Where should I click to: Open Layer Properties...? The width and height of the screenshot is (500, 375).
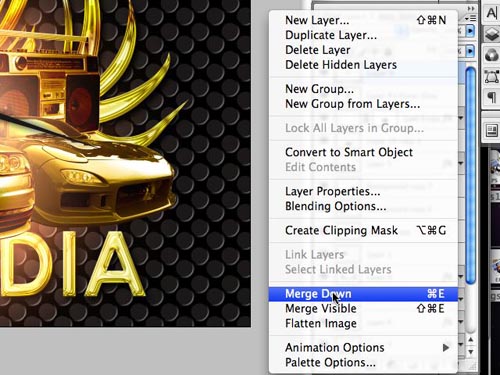tap(363, 191)
